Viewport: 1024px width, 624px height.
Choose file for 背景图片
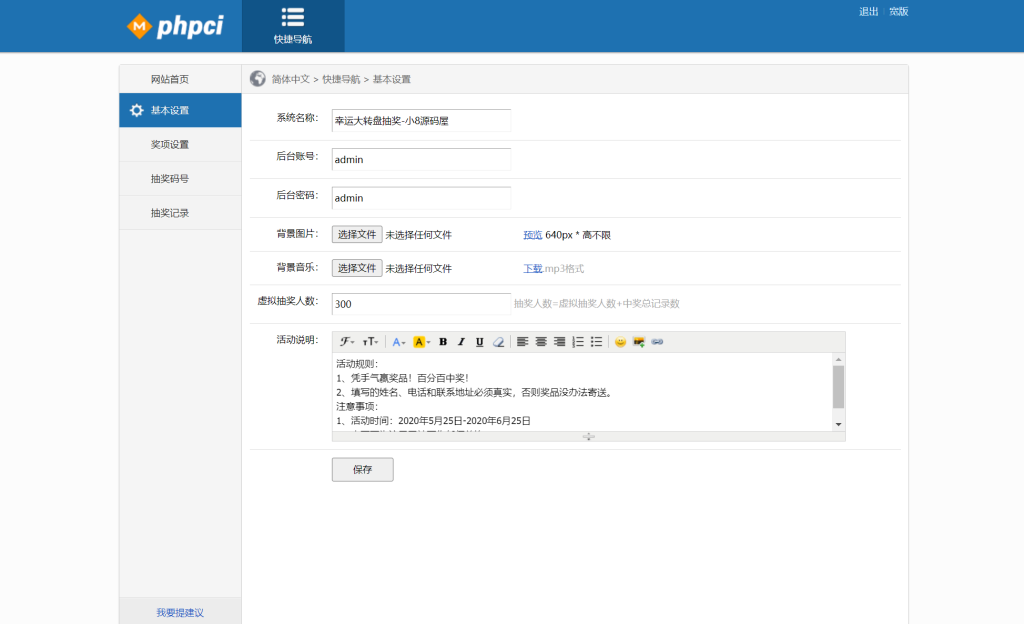tap(357, 234)
